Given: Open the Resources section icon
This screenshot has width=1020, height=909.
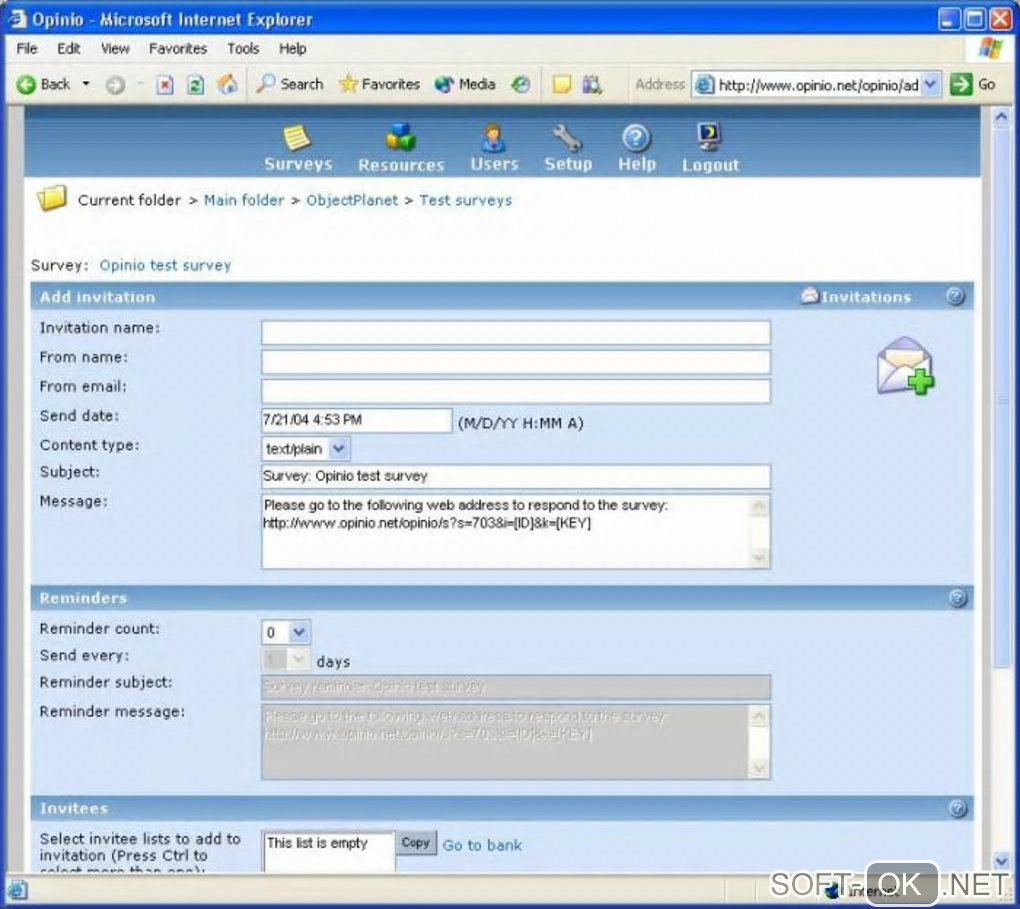Looking at the screenshot, I should tap(400, 137).
